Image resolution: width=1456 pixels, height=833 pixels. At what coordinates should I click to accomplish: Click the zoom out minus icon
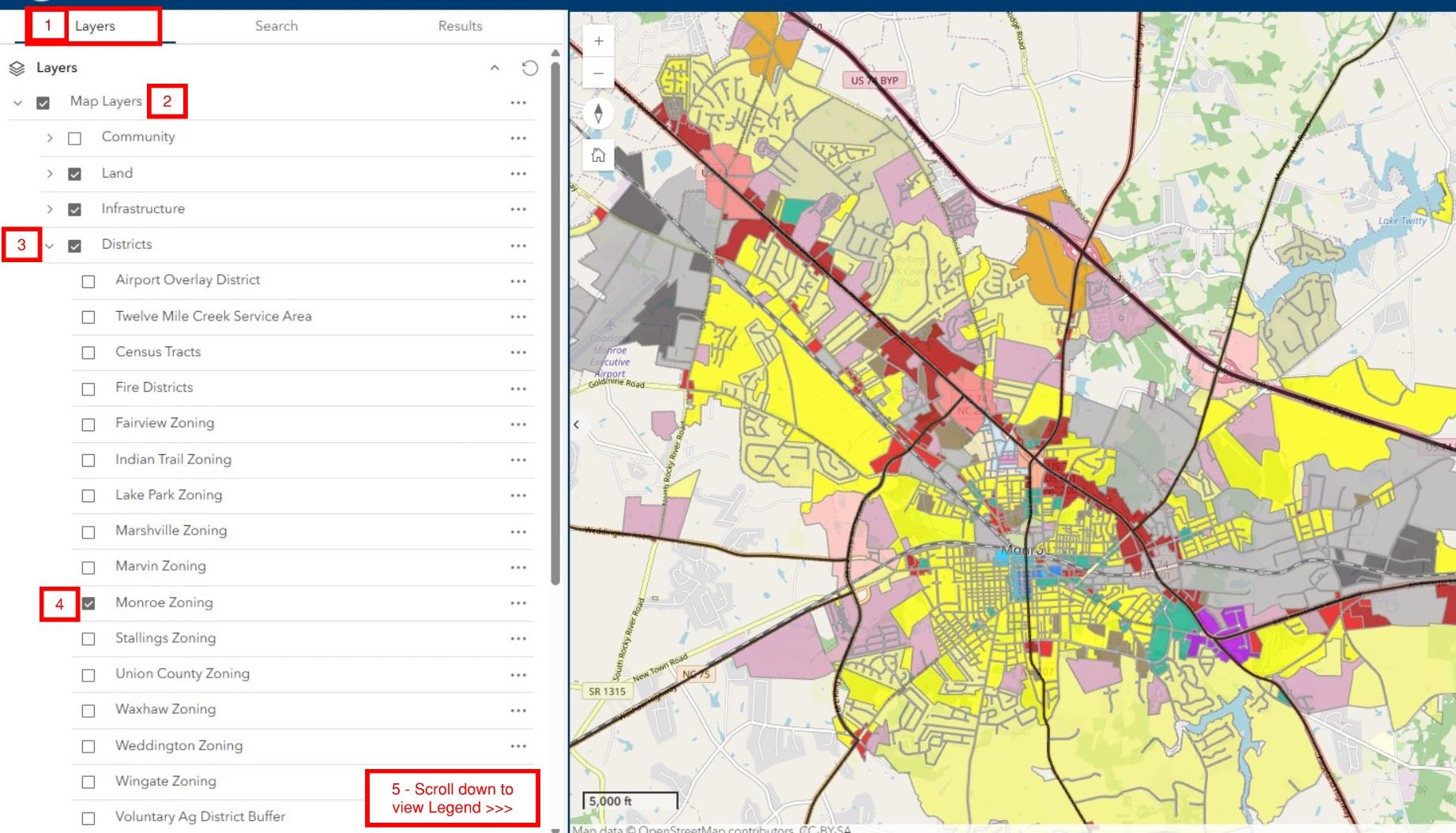598,73
